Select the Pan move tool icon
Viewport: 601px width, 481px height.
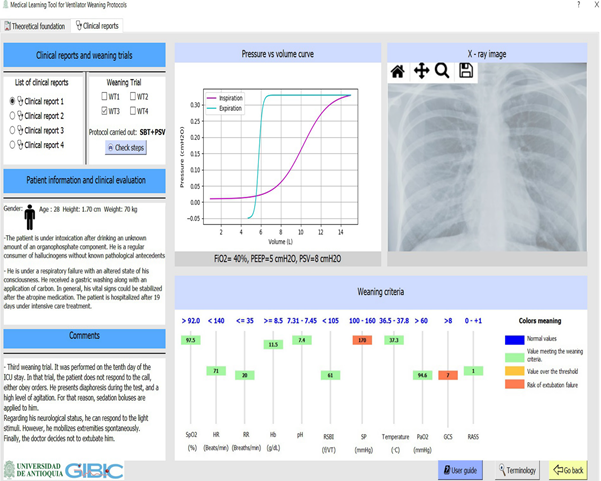click(x=421, y=71)
